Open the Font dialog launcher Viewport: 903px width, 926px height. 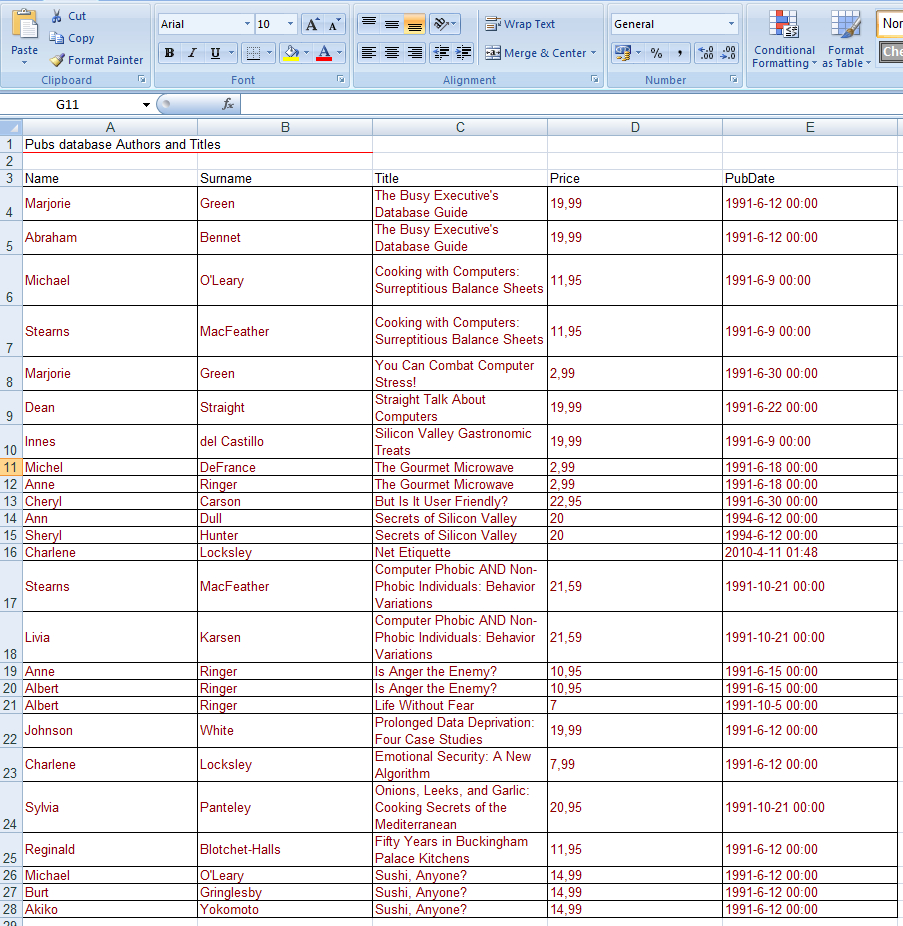point(340,79)
